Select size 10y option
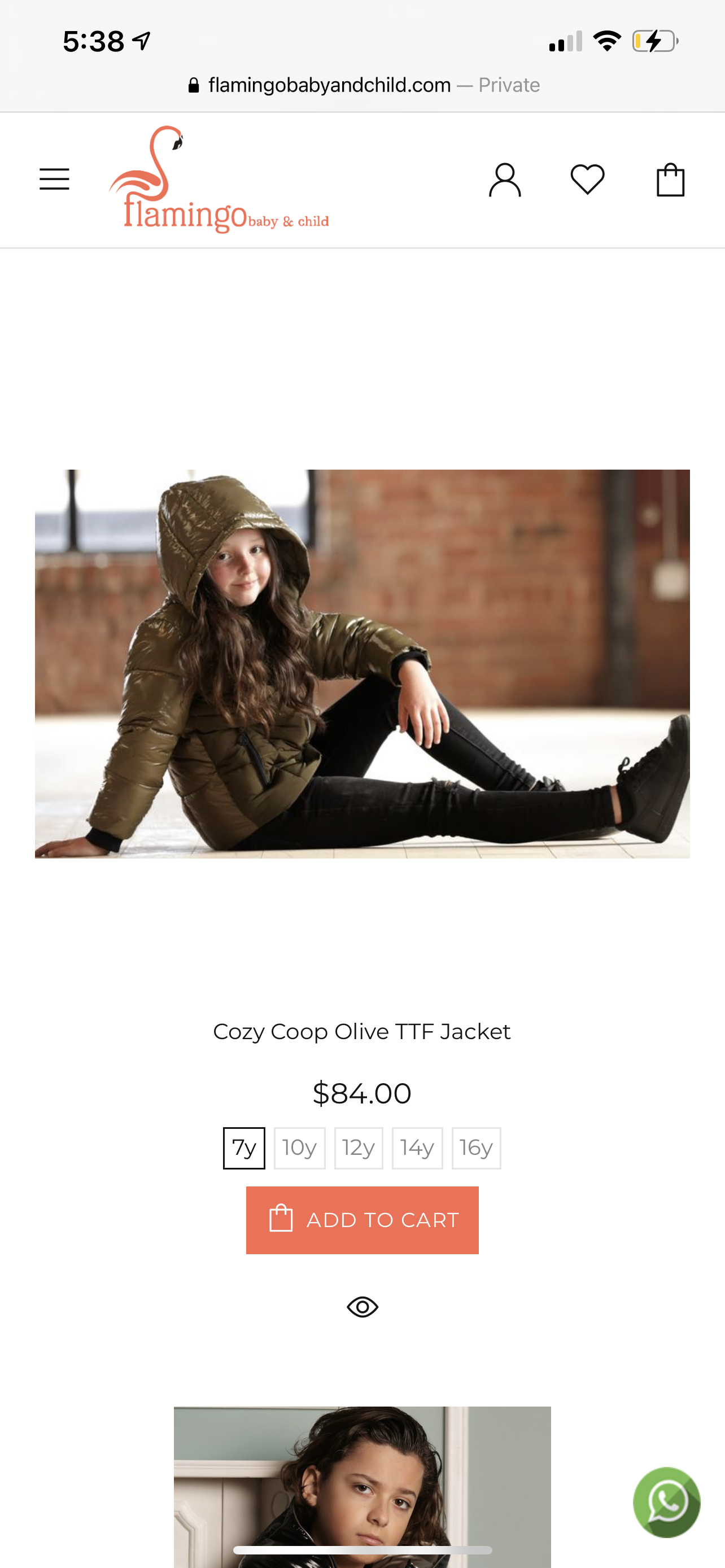 click(299, 1148)
